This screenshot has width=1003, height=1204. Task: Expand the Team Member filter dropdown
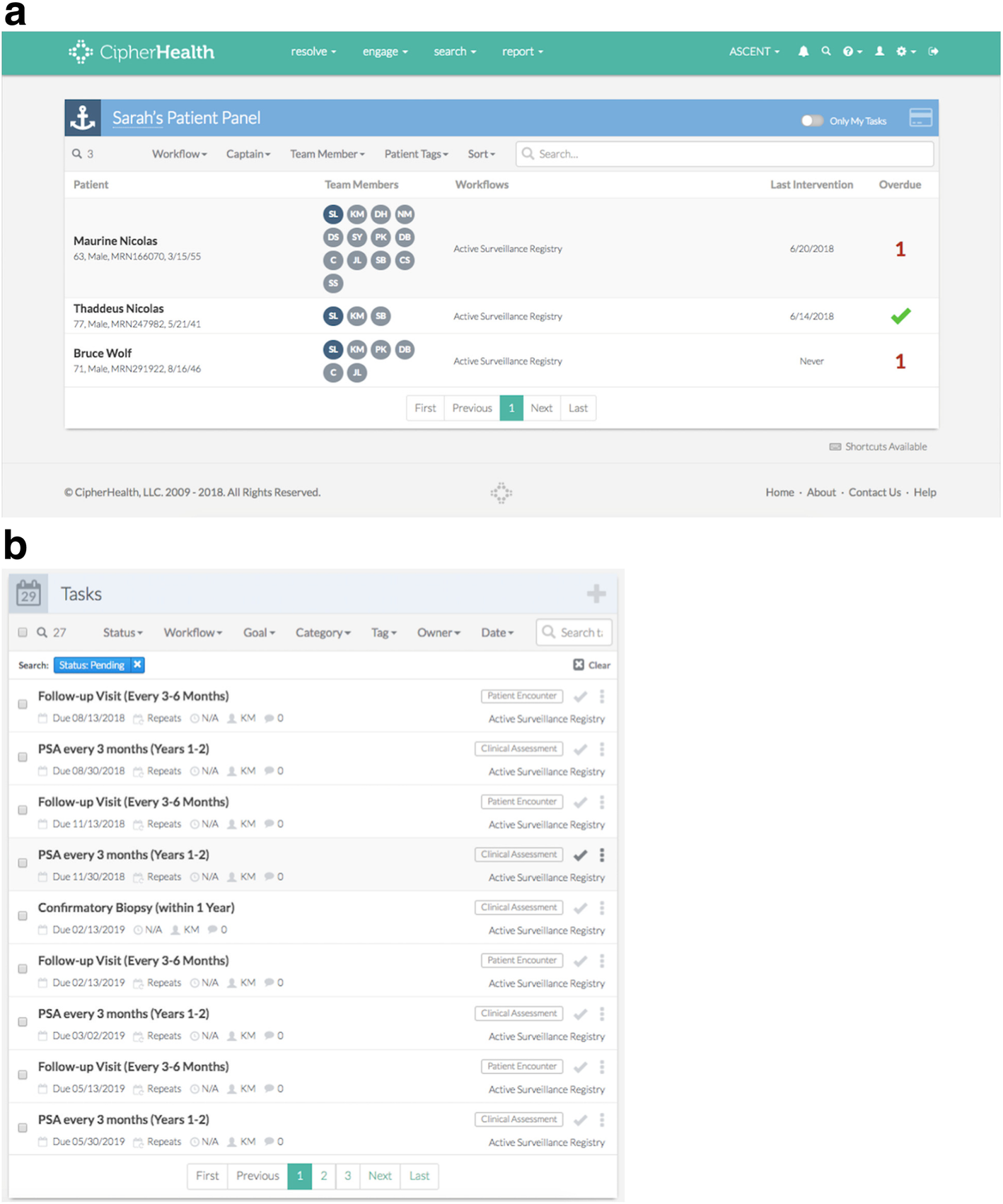(x=327, y=154)
